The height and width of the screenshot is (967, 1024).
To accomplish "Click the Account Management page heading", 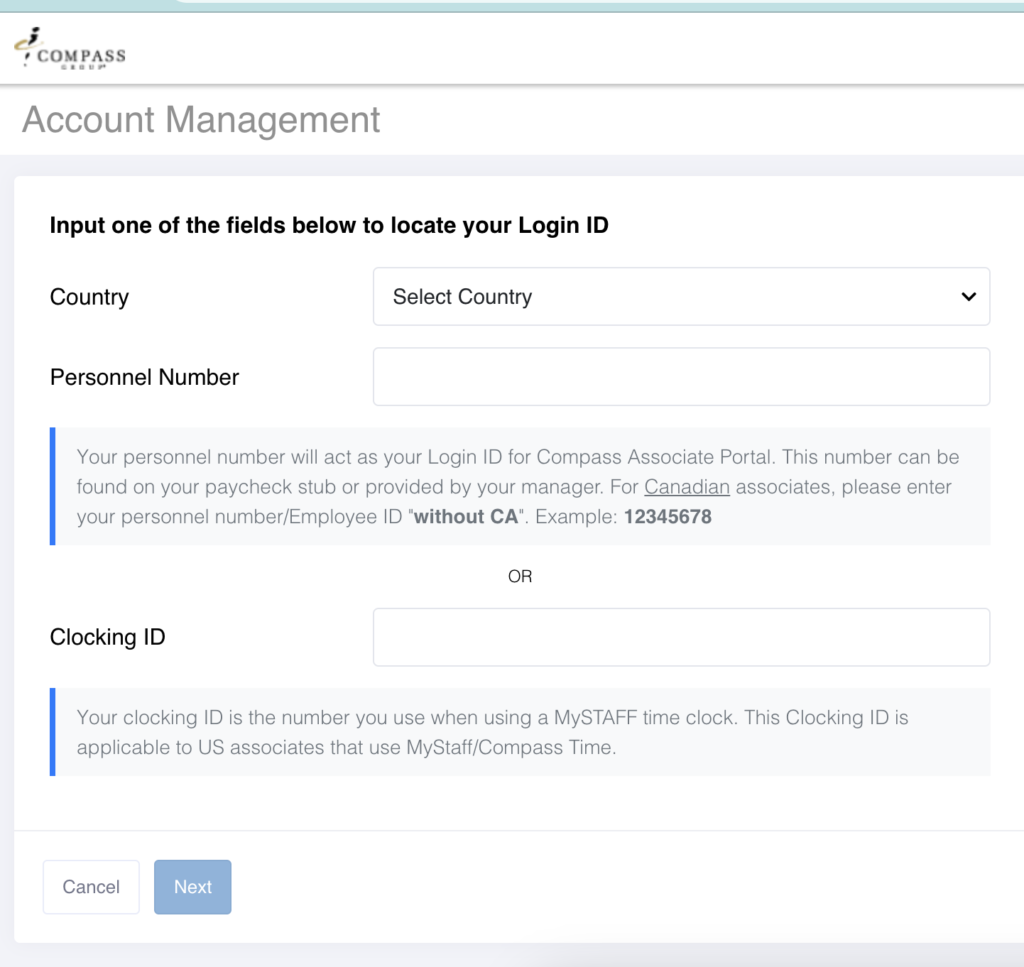I will point(201,120).
